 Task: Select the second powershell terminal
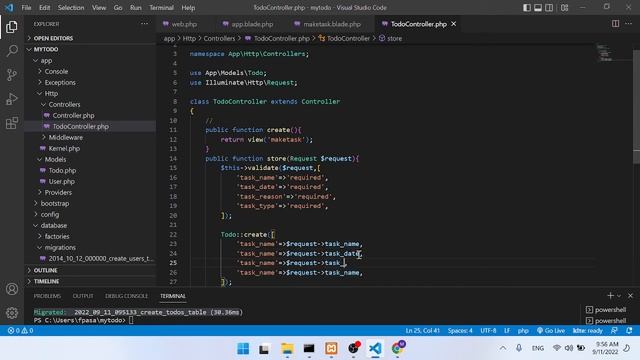[606, 321]
